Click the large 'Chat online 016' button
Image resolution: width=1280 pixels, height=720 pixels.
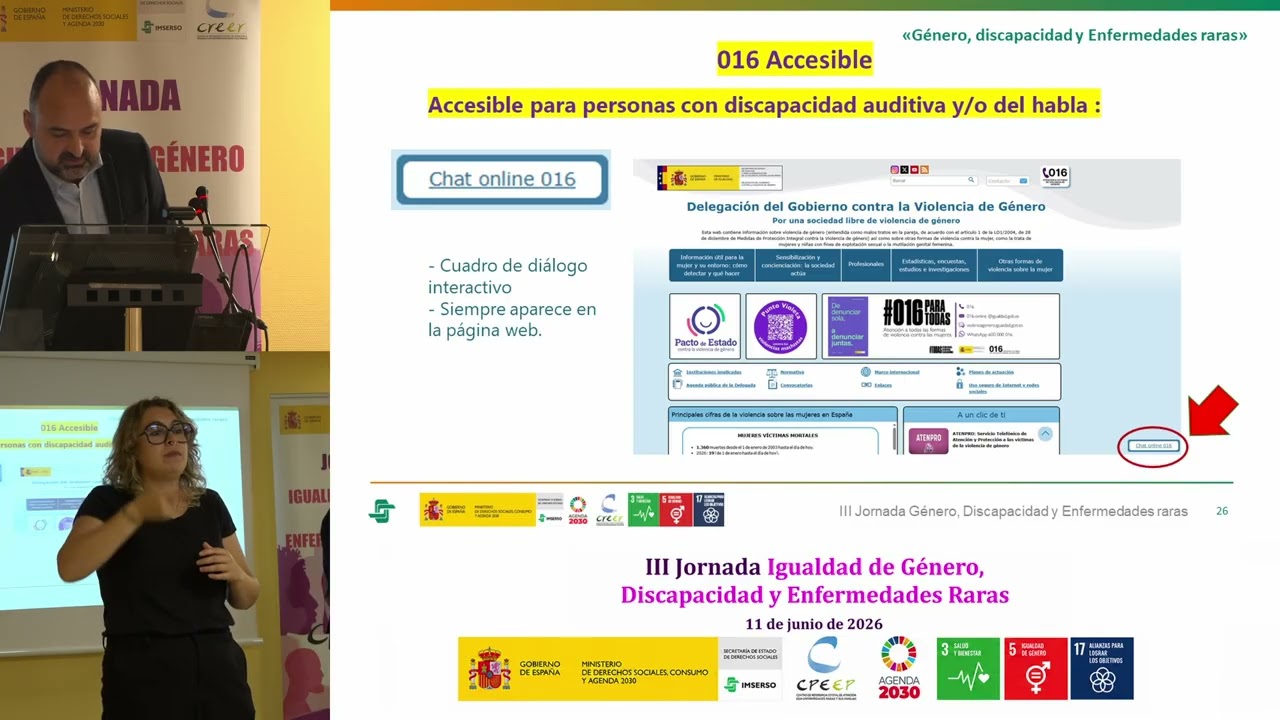click(502, 180)
